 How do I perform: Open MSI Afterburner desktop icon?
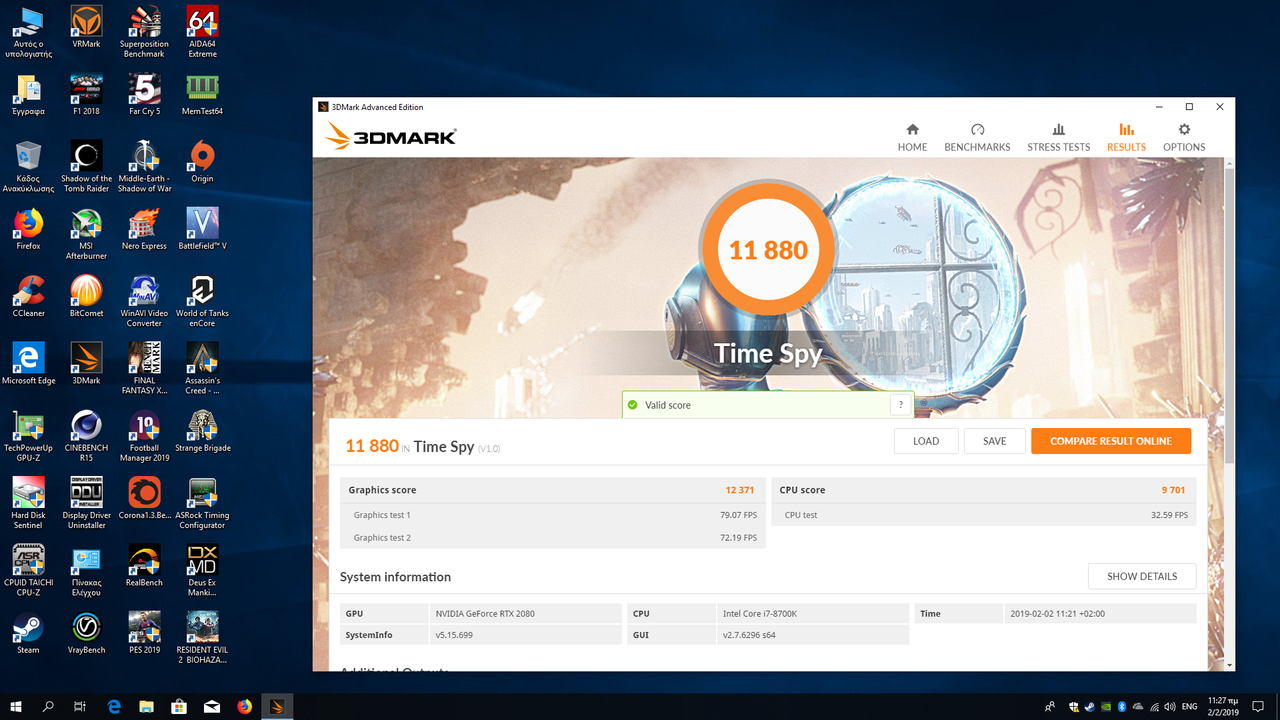pos(86,233)
